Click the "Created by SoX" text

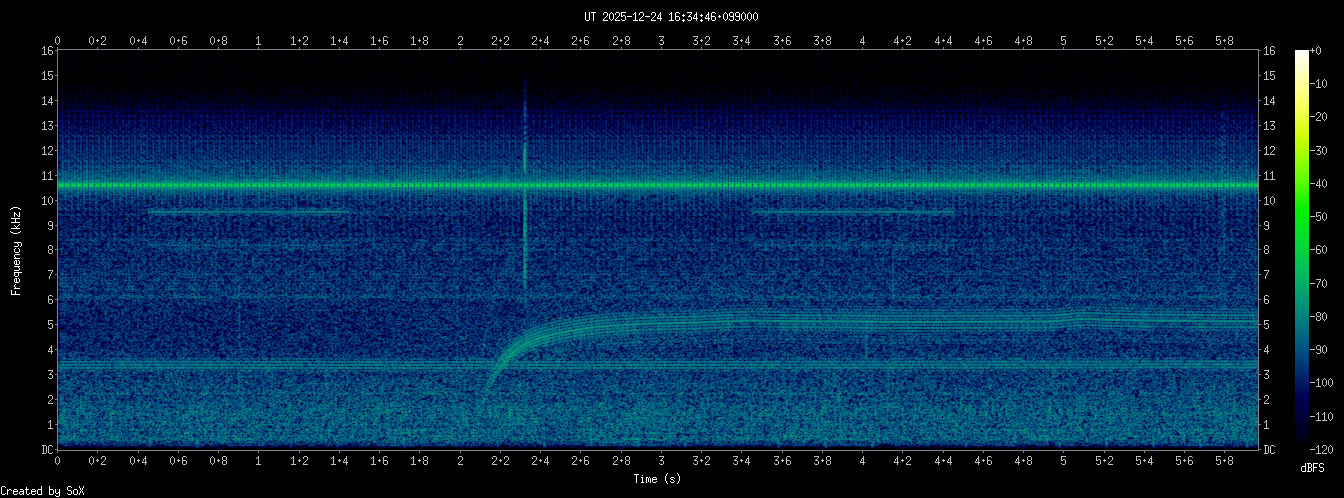pos(43,490)
